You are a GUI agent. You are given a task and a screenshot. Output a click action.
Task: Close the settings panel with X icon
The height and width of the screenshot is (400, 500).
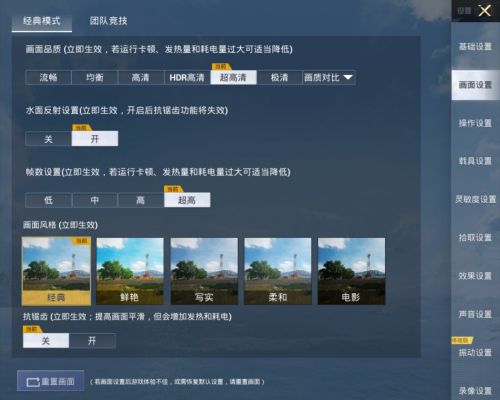[x=484, y=11]
